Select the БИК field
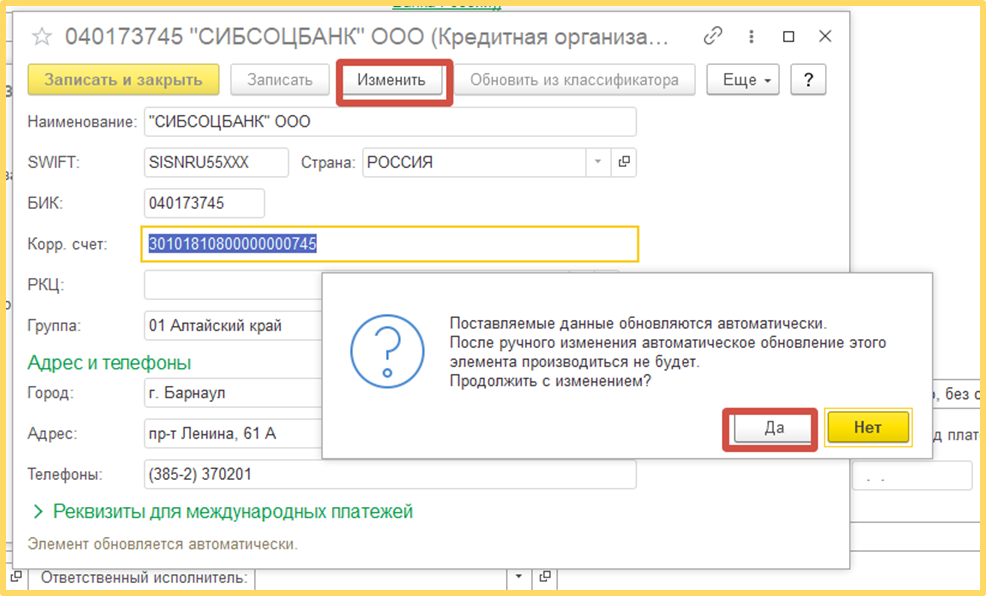The image size is (986, 596). pos(204,203)
